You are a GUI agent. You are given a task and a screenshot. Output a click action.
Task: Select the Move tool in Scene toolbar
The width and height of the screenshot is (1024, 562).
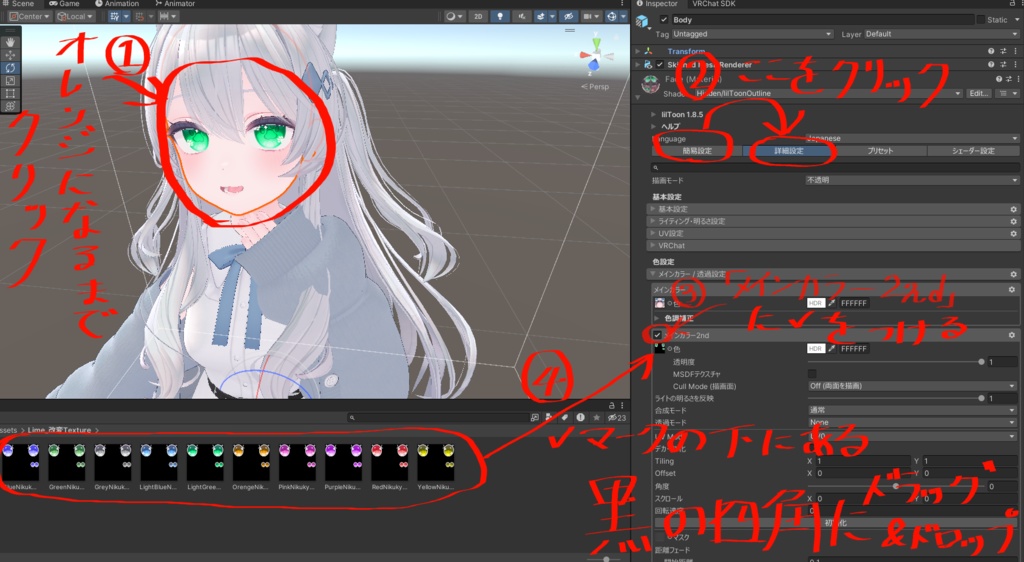10,55
